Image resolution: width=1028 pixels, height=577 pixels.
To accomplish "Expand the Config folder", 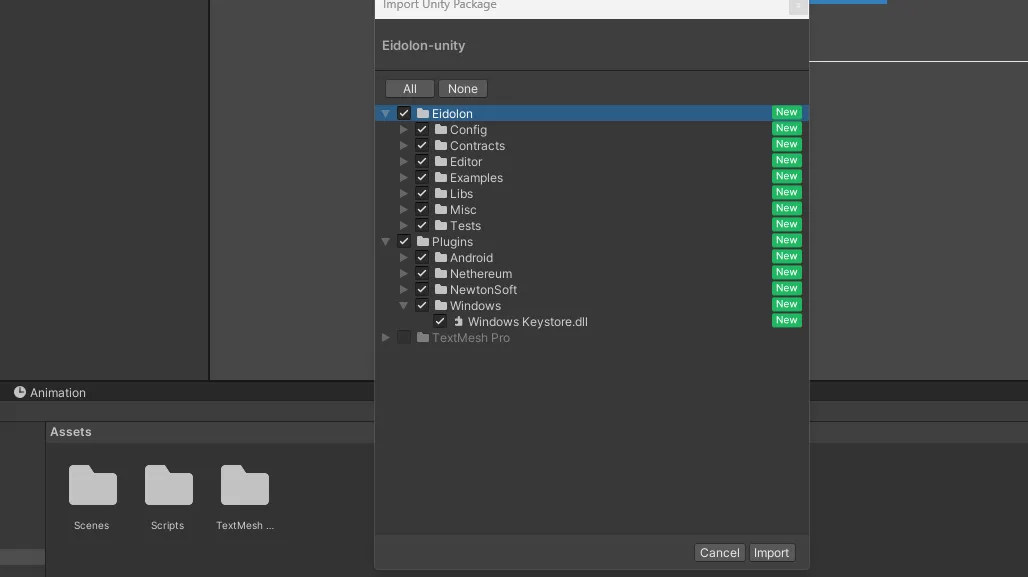I will pyautogui.click(x=404, y=130).
